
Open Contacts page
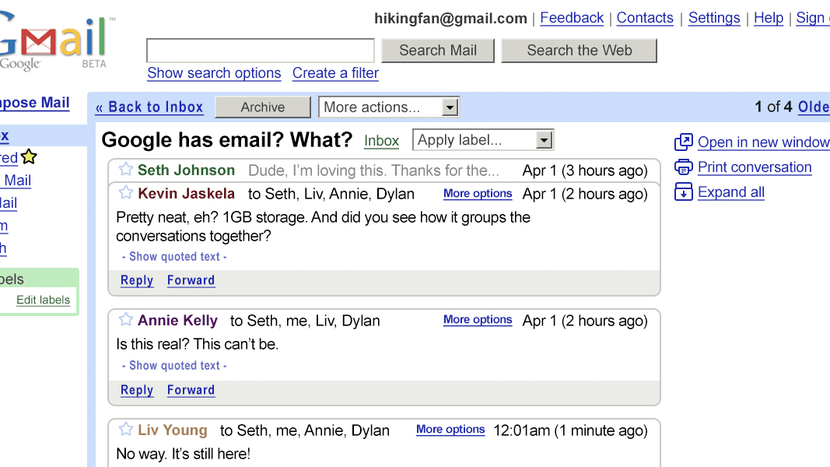click(645, 18)
